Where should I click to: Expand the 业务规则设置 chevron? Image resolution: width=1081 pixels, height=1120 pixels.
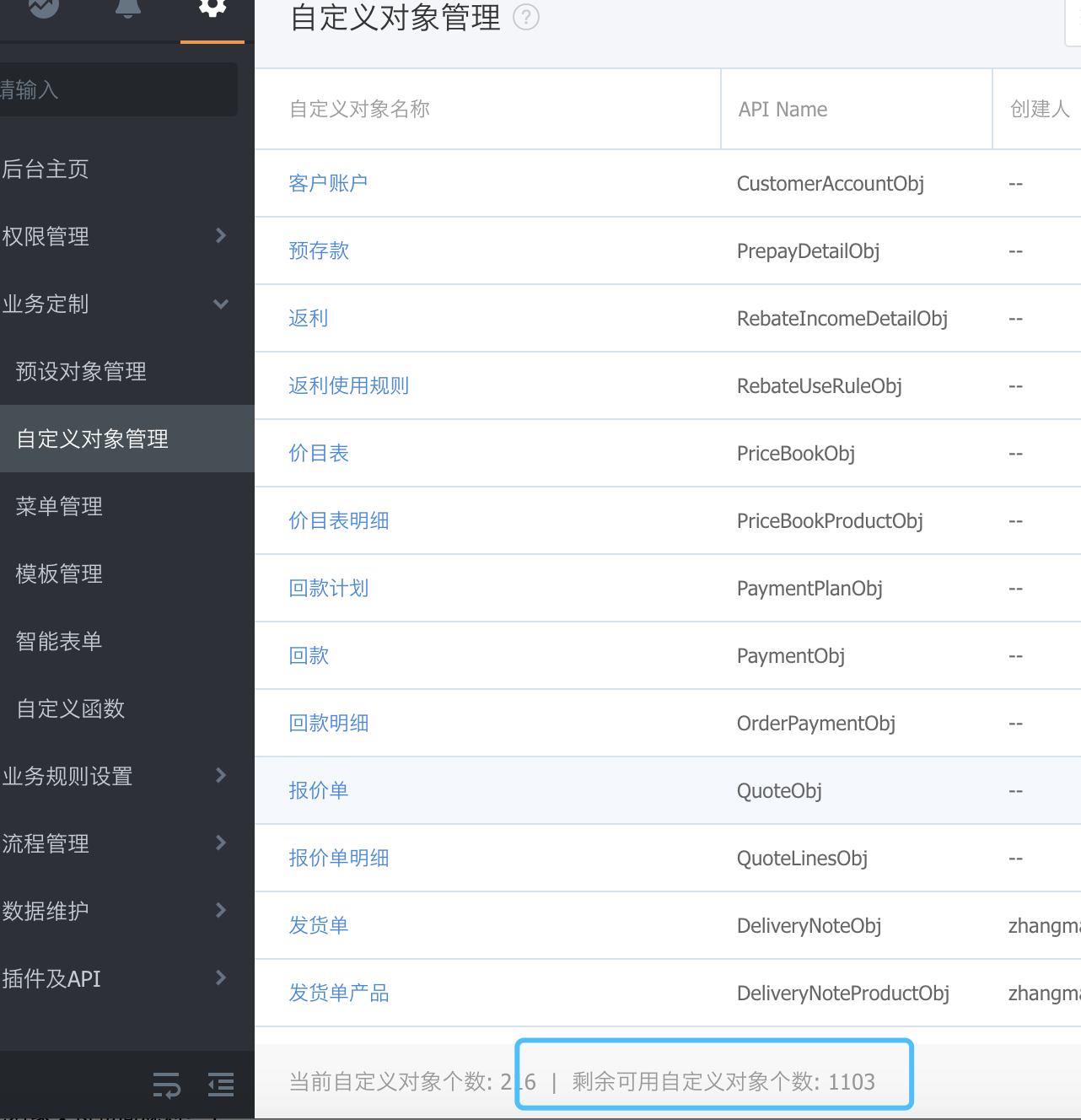[x=221, y=775]
